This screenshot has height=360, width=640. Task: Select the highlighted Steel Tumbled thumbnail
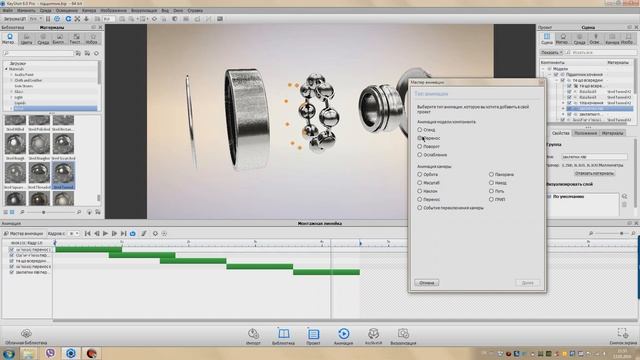coord(63,175)
